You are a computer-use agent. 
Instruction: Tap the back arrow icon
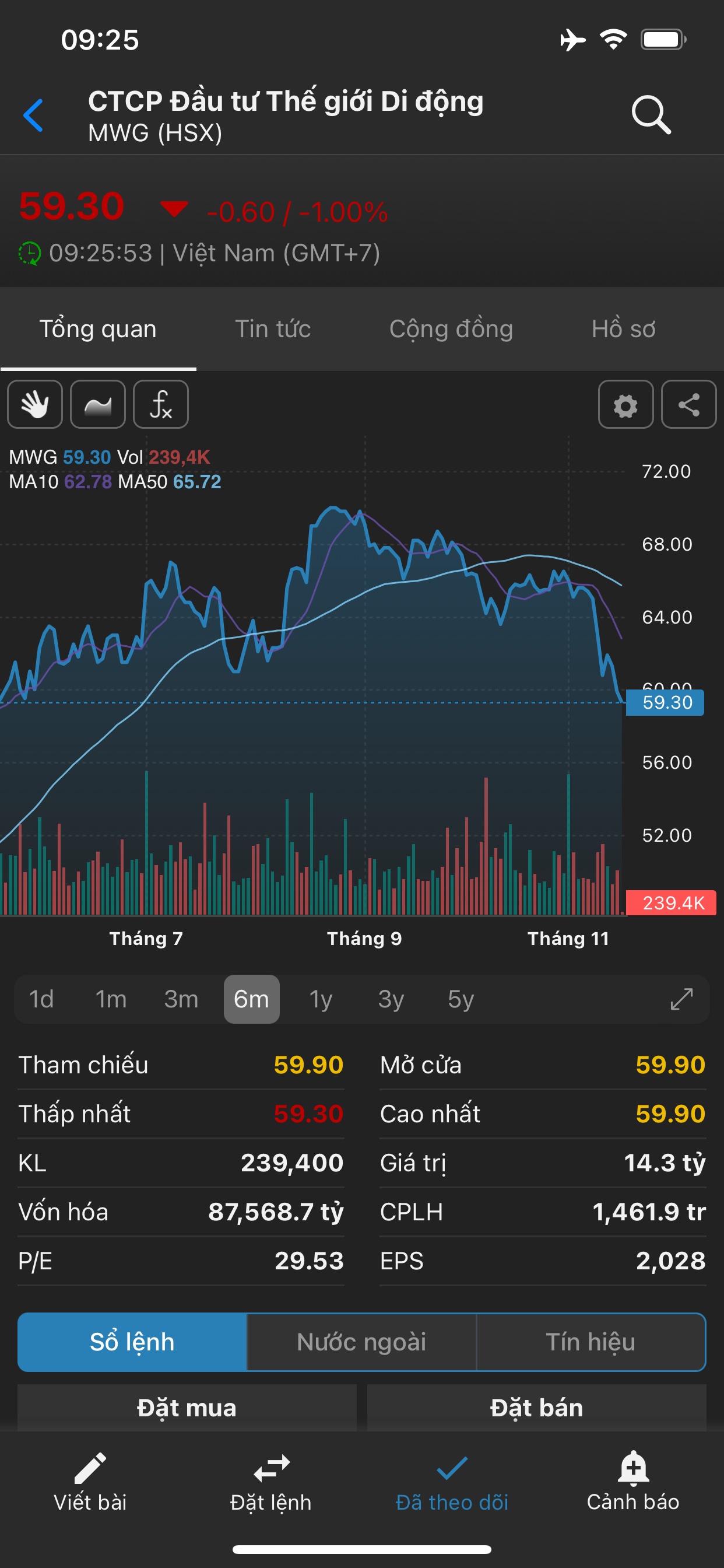(33, 115)
